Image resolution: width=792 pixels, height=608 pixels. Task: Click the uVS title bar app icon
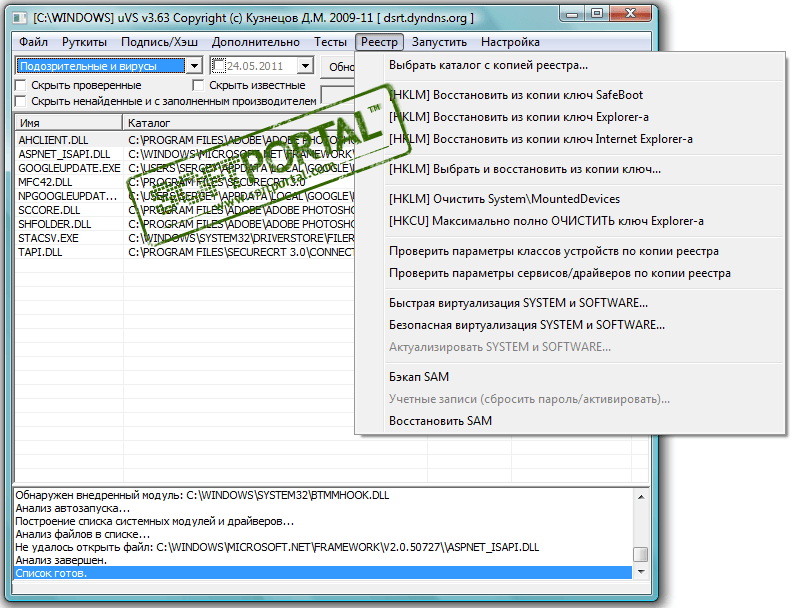click(20, 18)
